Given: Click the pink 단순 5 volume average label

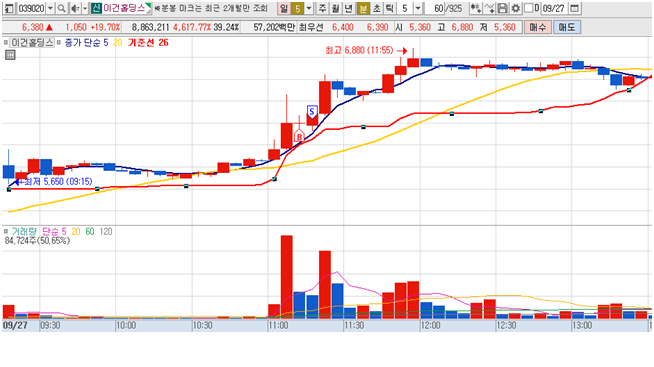Looking at the screenshot, I should coord(54,231).
